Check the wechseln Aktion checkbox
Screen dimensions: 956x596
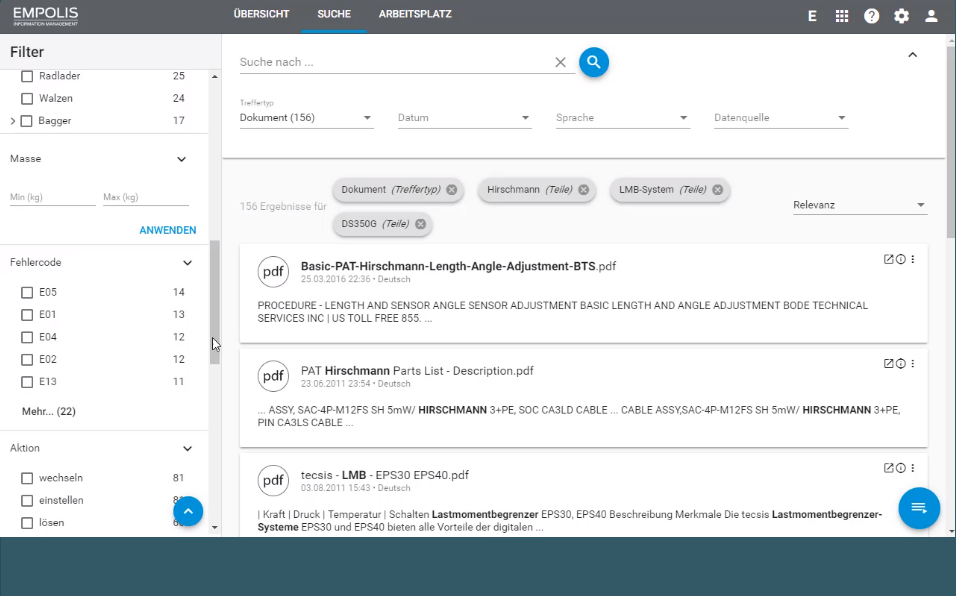click(x=27, y=478)
